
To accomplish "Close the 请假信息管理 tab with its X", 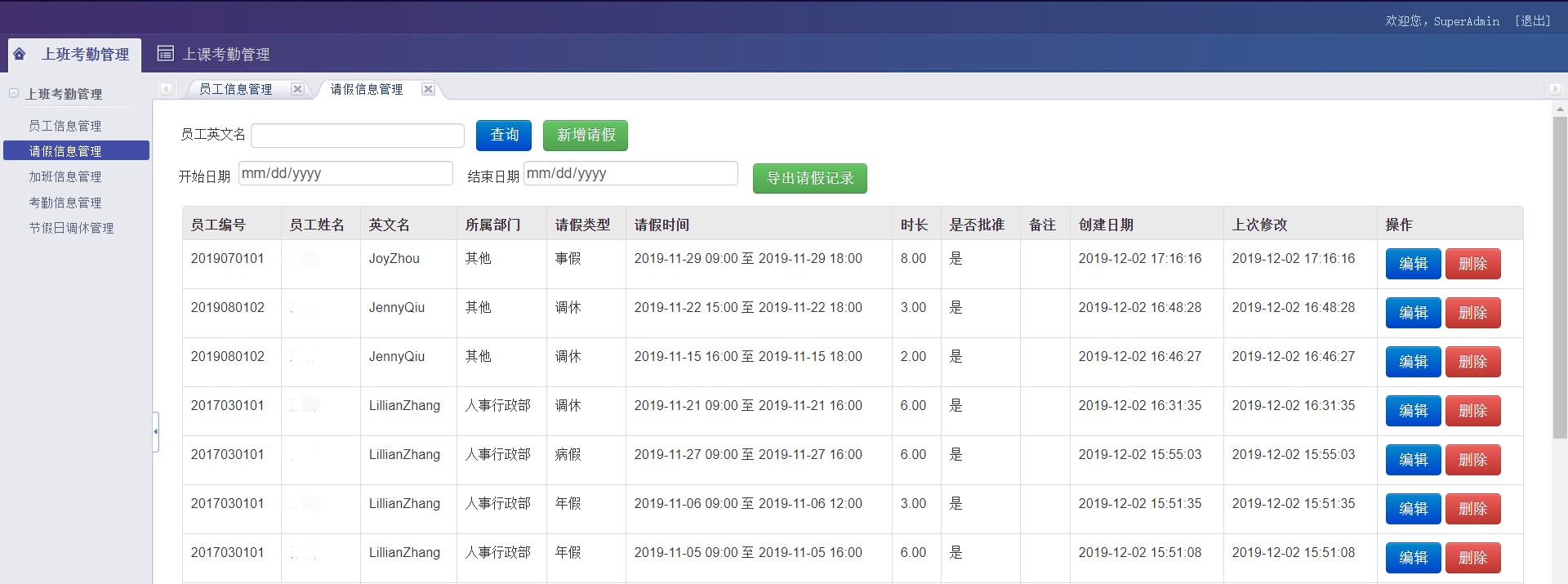I will 428,89.
